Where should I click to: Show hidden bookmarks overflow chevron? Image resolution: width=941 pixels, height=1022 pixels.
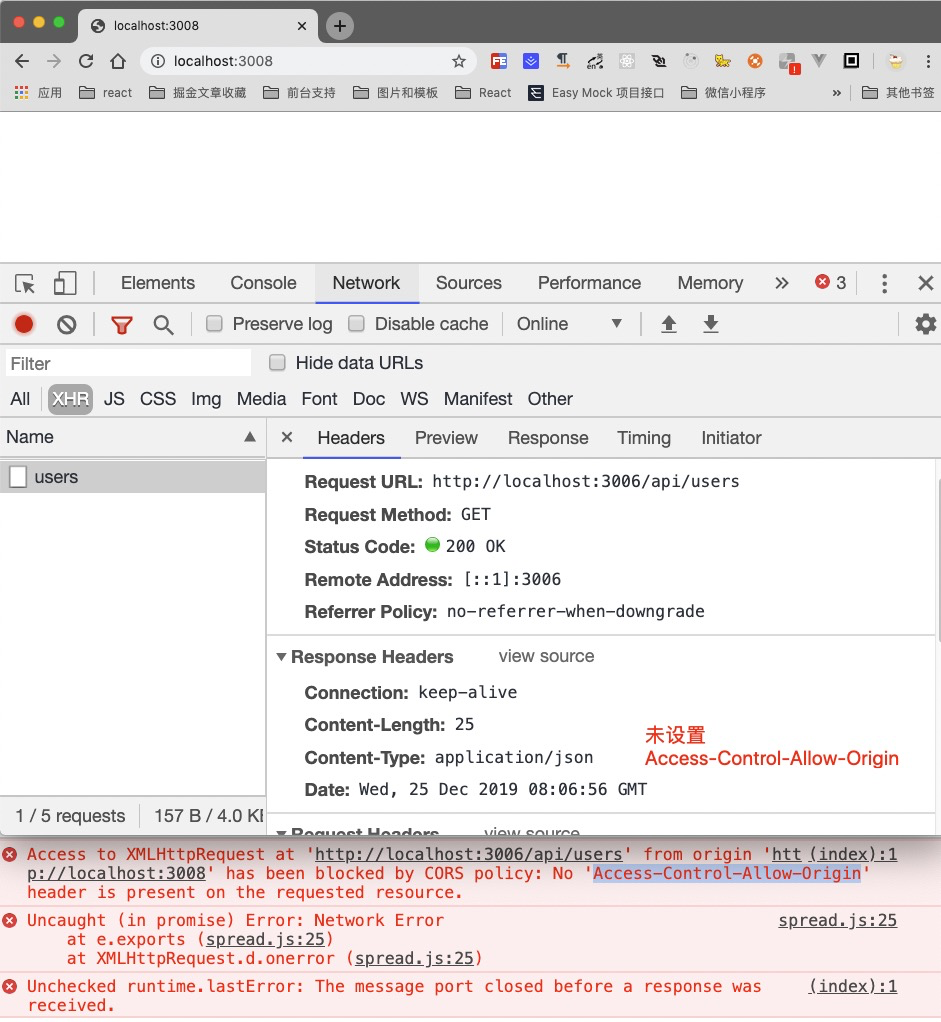[x=837, y=93]
